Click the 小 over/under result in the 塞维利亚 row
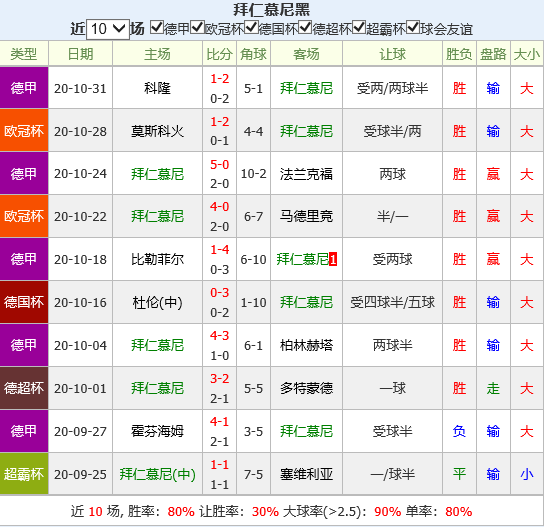The width and height of the screenshot is (544, 527). point(527,474)
